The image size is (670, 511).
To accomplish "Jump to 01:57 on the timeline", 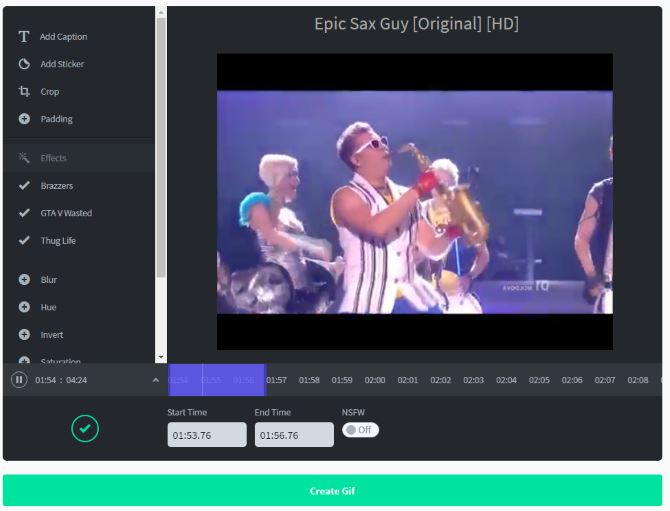I will 276,380.
